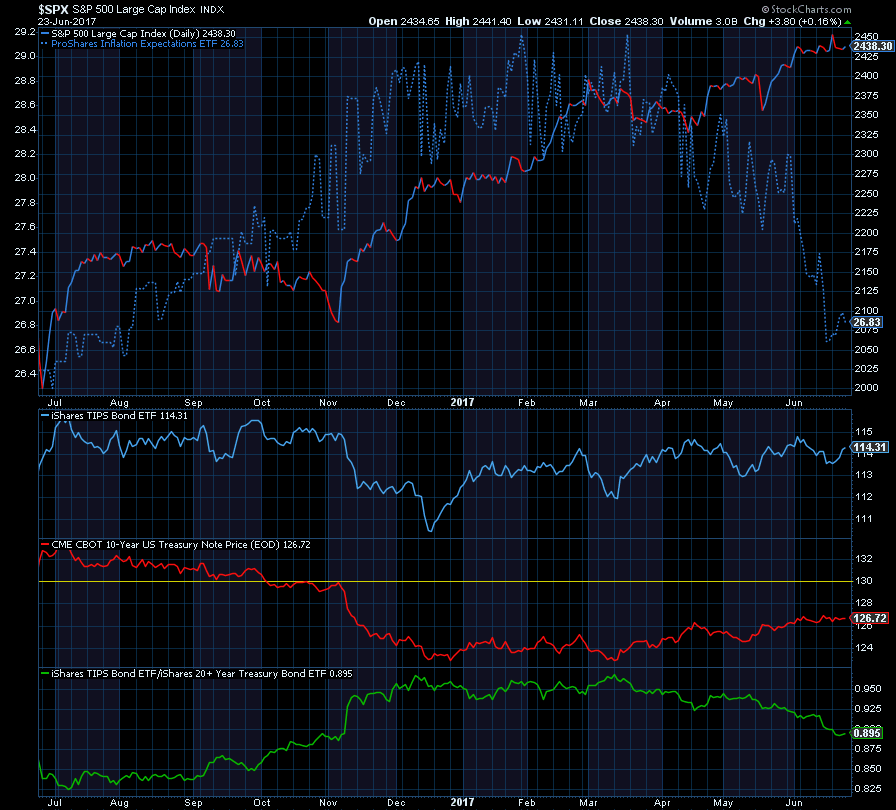This screenshot has width=896, height=810.
Task: Click the 26.4 label on left axis
Action: point(25,374)
